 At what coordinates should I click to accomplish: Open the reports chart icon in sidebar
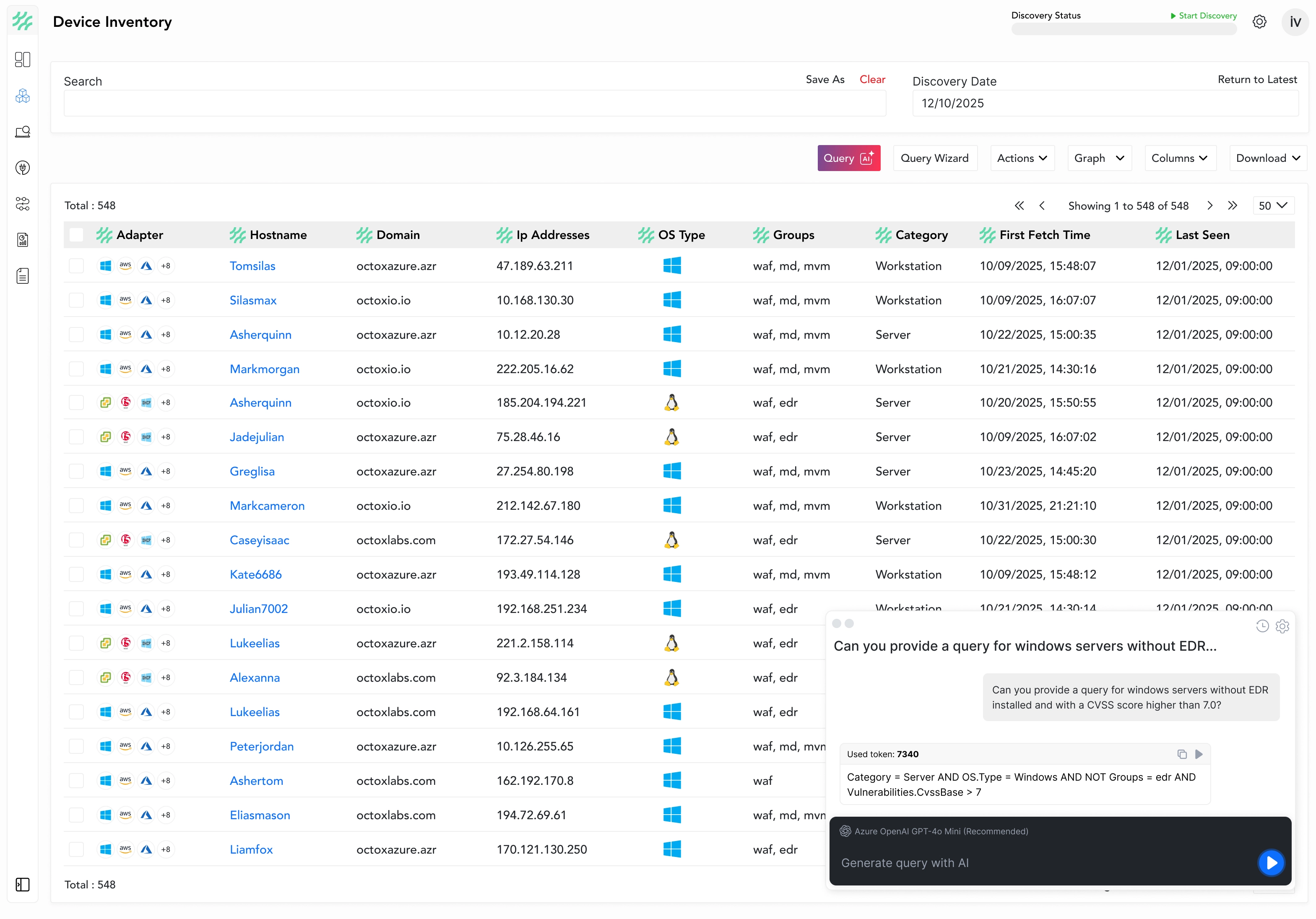pyautogui.click(x=22, y=240)
